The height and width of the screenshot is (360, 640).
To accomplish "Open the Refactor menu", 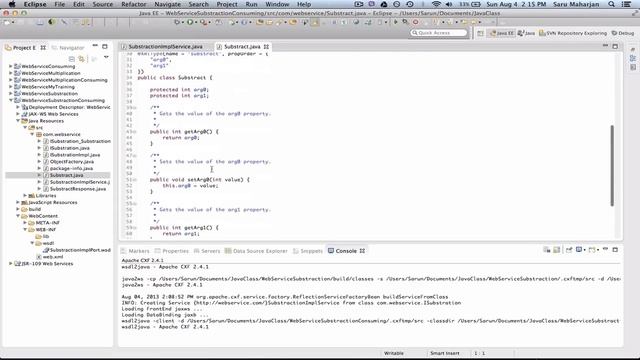I will click(x=133, y=4).
